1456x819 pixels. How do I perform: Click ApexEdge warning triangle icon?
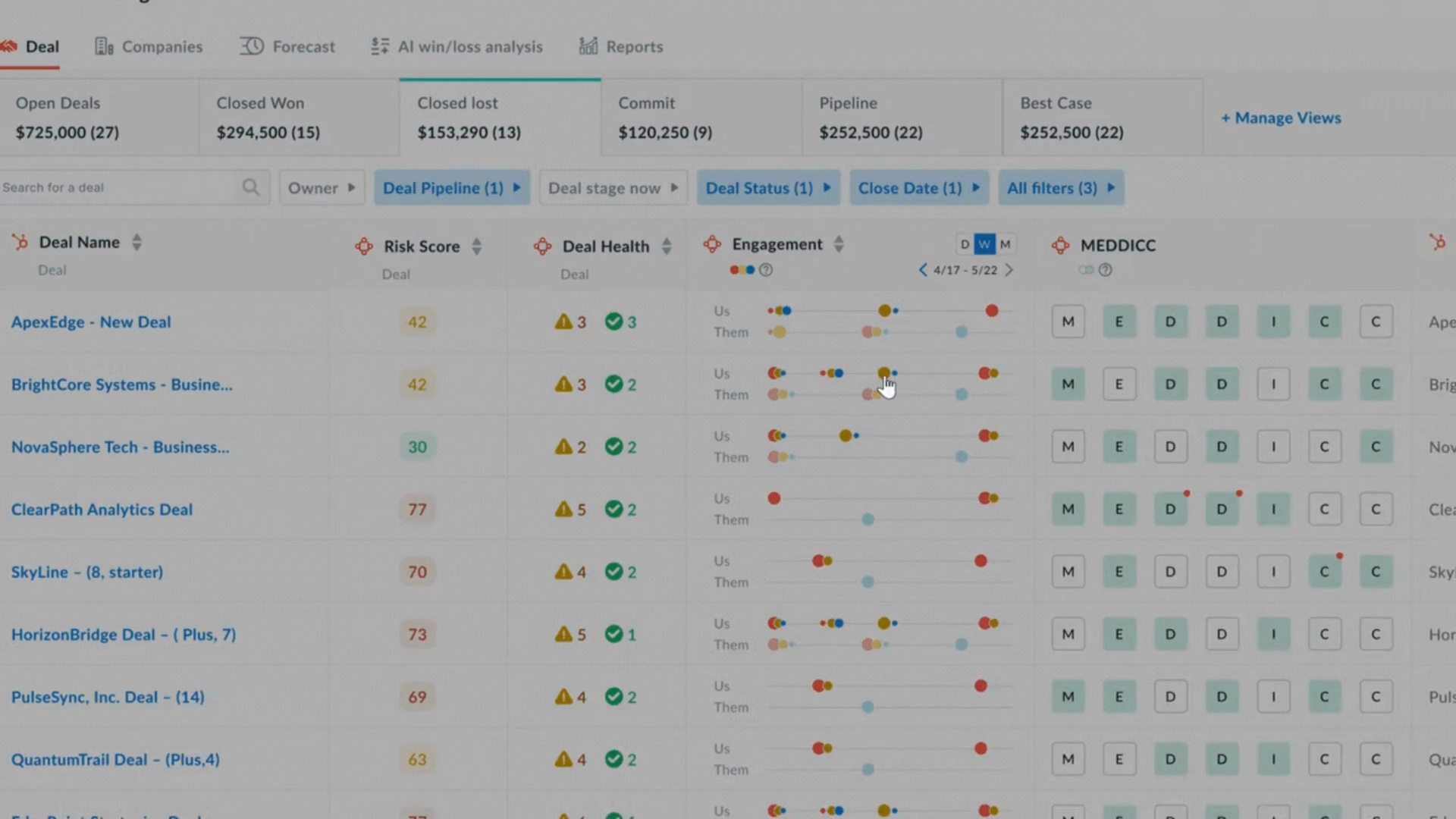click(563, 322)
